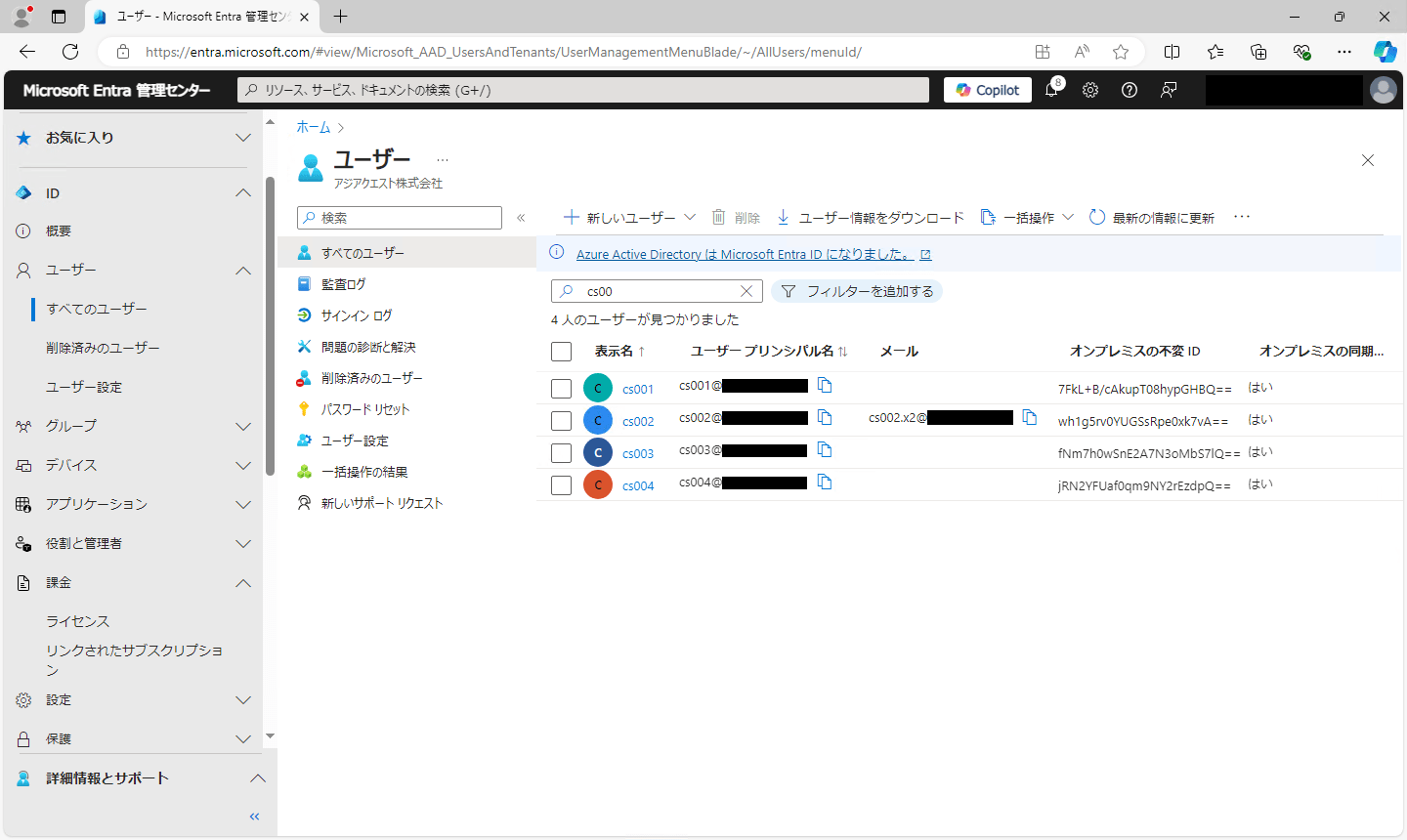The image size is (1407, 840).
Task: Copy the cs001 user principal name
Action: 825,386
